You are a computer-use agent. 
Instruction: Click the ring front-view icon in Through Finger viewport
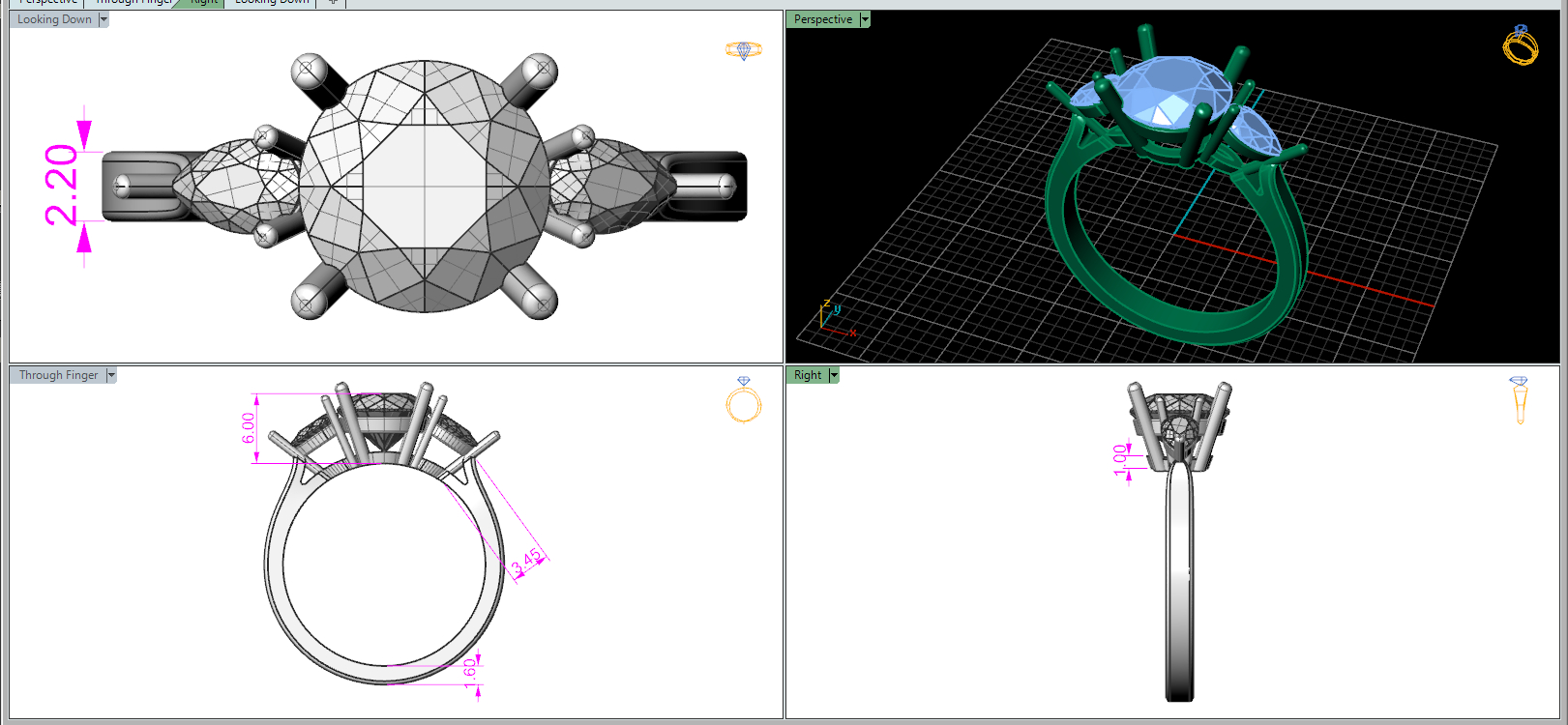click(744, 400)
